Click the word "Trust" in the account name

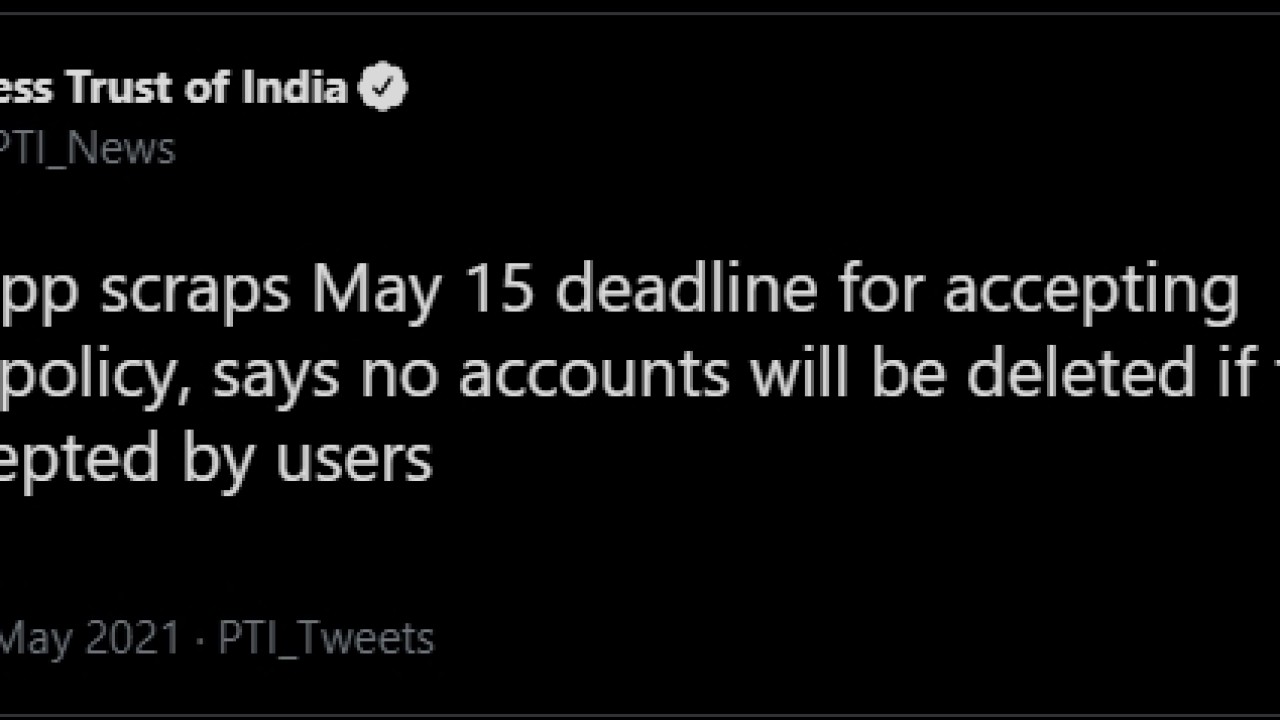126,89
